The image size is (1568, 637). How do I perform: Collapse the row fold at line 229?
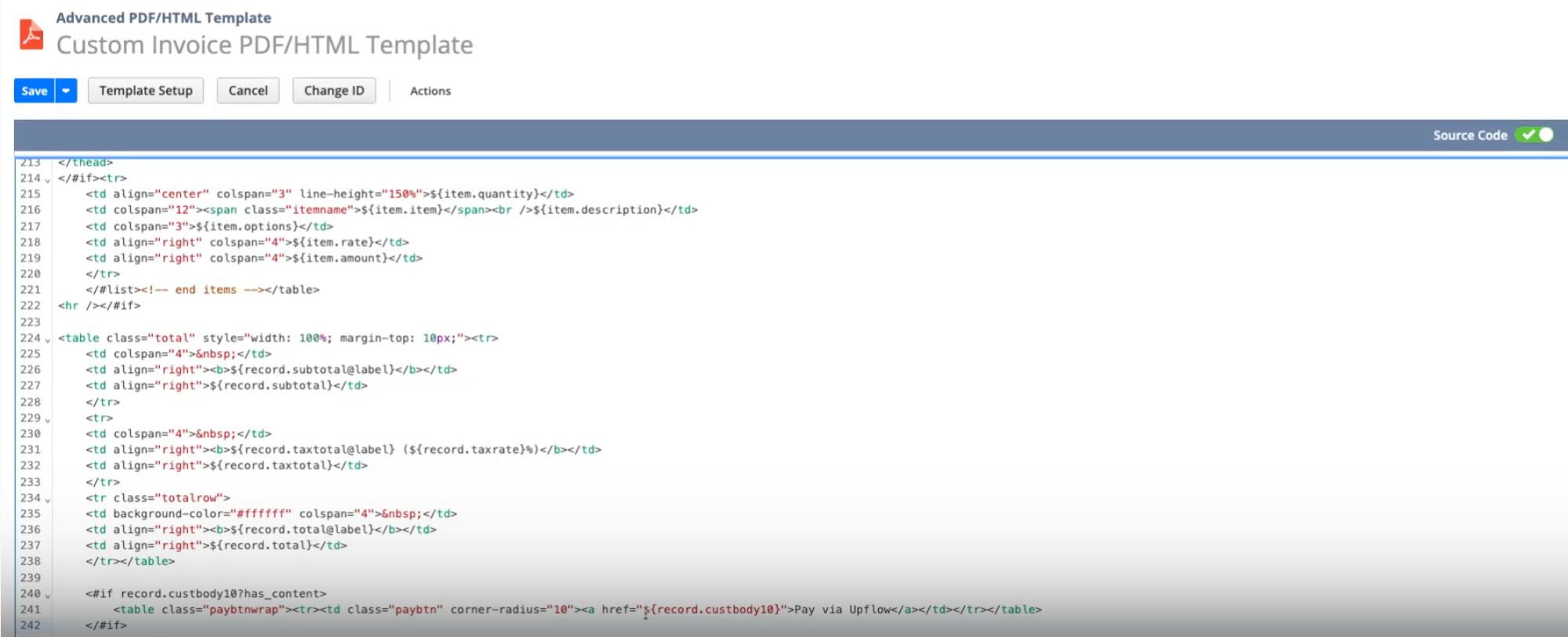(48, 420)
